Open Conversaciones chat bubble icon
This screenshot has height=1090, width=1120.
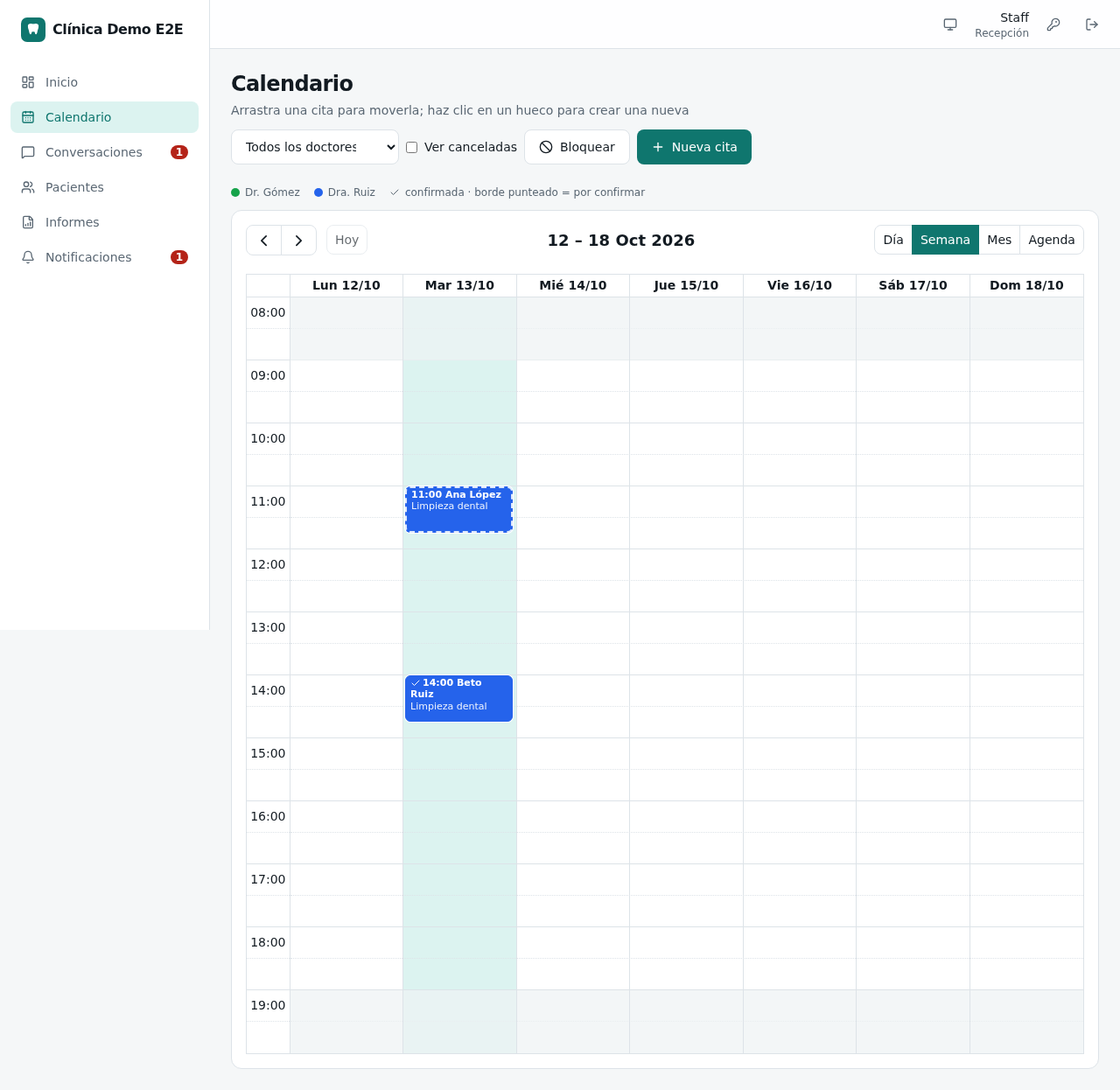coord(28,152)
